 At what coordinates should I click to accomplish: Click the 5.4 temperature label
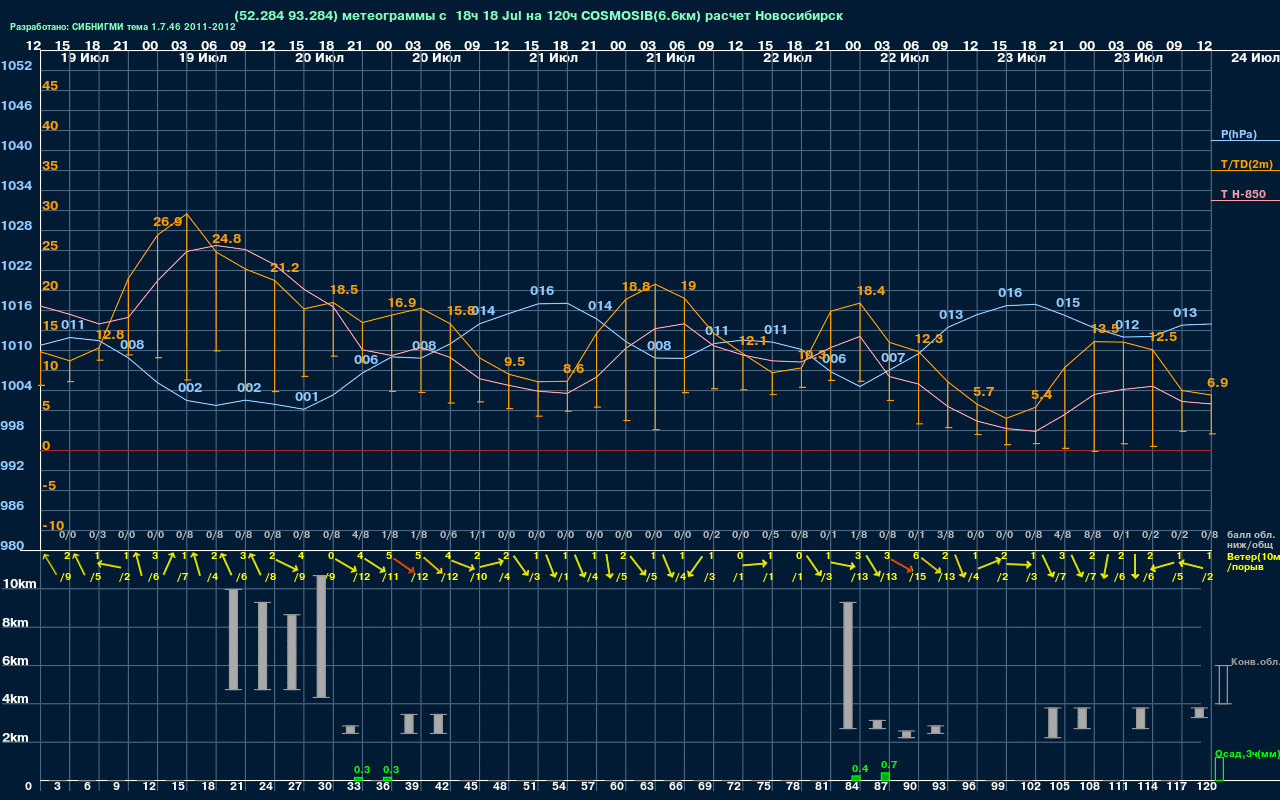coord(1041,395)
